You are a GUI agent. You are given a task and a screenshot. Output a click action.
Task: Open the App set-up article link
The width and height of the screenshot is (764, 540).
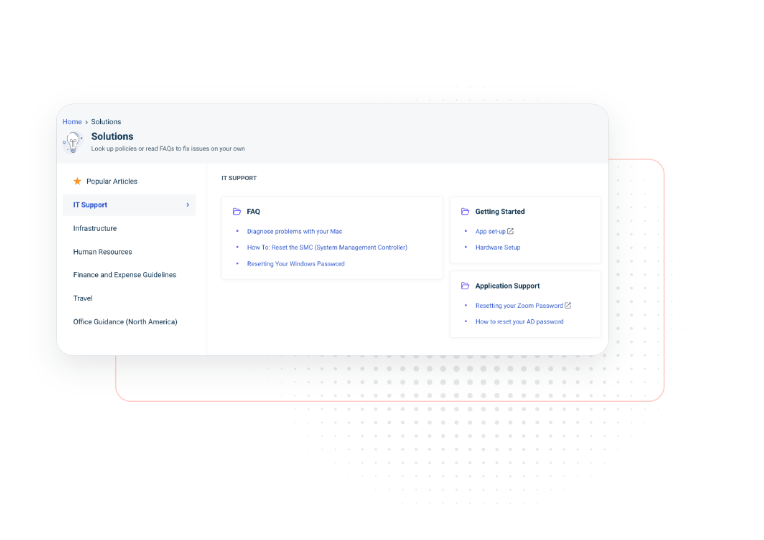(x=490, y=231)
